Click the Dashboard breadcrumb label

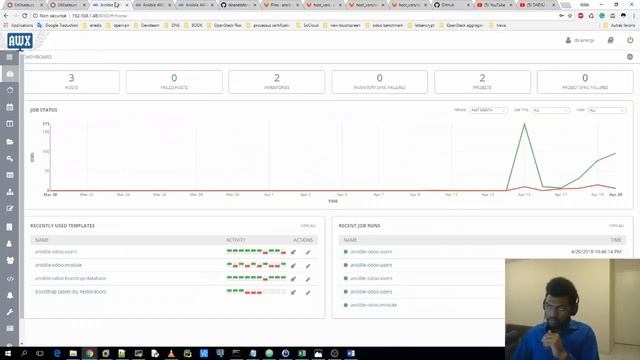[x=38, y=57]
